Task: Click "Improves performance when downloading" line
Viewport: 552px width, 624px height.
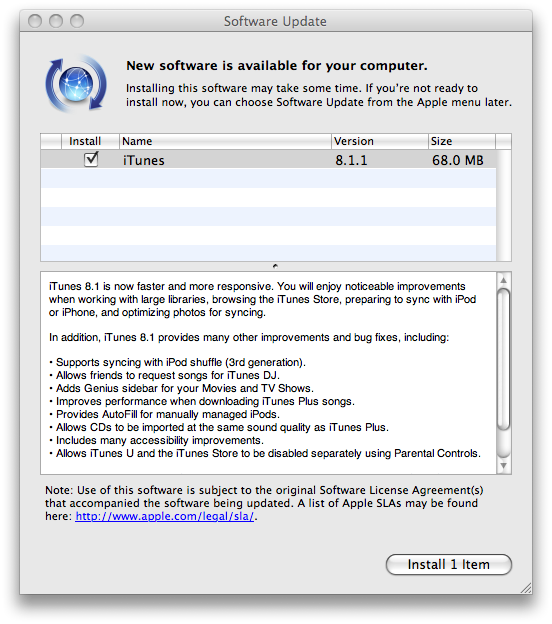Action: (202, 401)
